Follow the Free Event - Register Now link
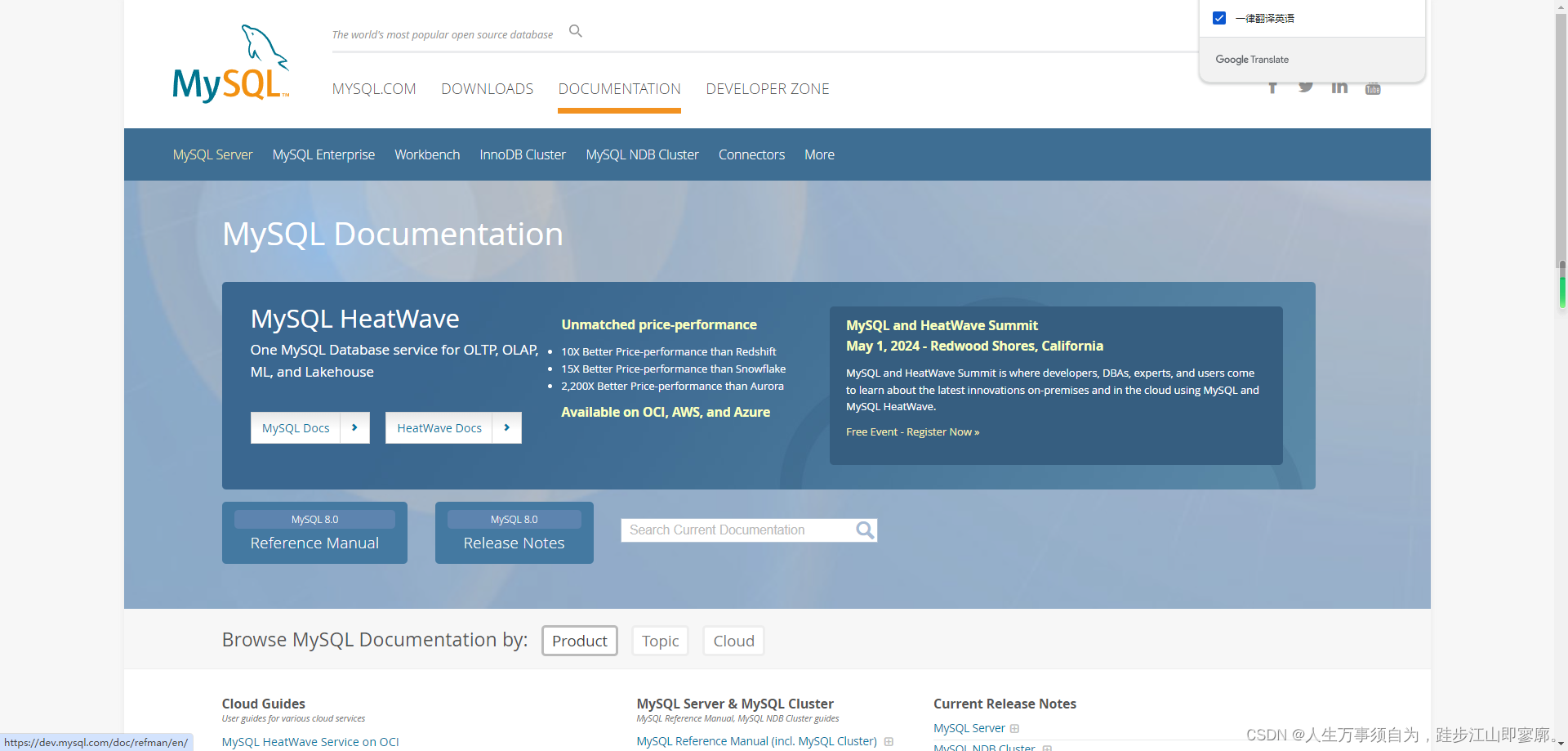The width and height of the screenshot is (1568, 751). (x=913, y=431)
